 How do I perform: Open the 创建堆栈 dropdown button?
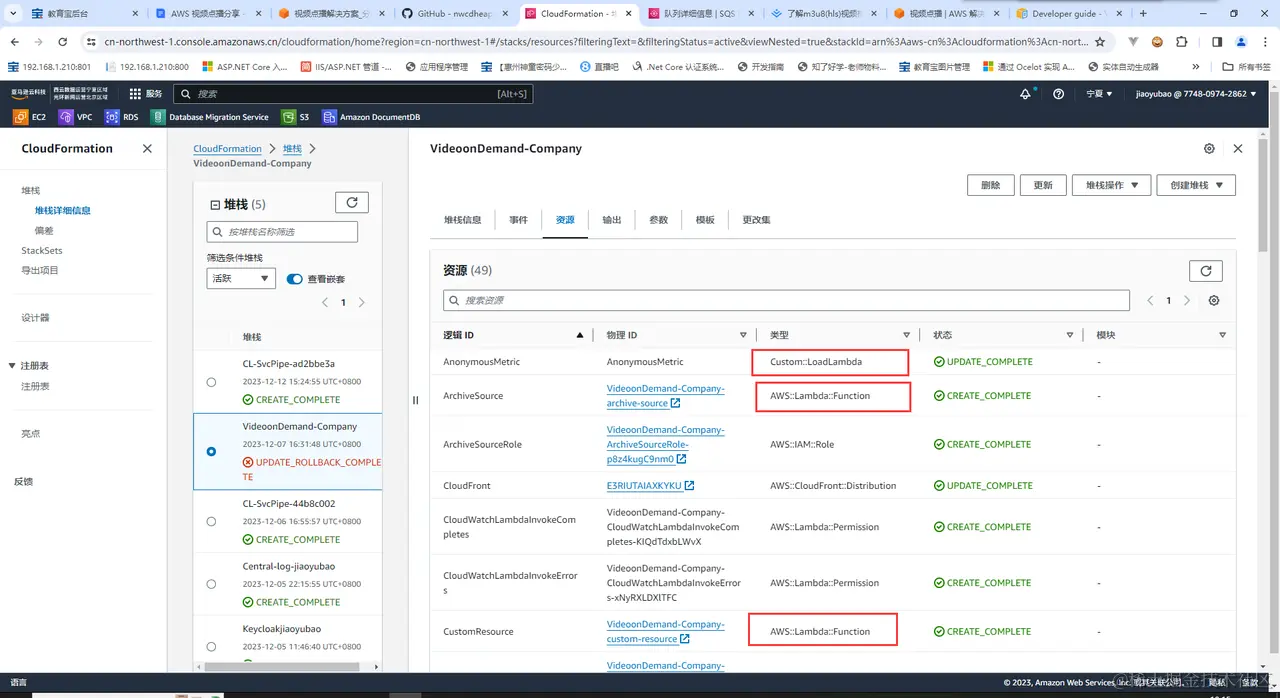[1196, 185]
